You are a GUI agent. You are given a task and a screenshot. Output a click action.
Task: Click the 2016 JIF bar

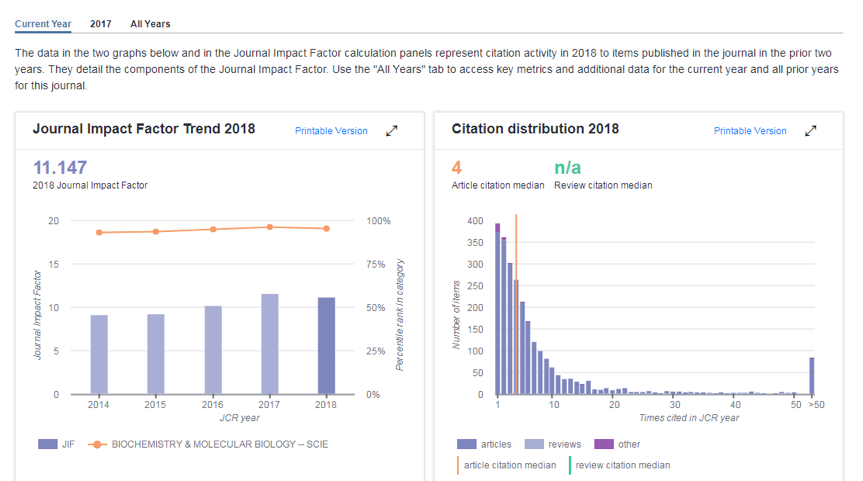coord(213,350)
